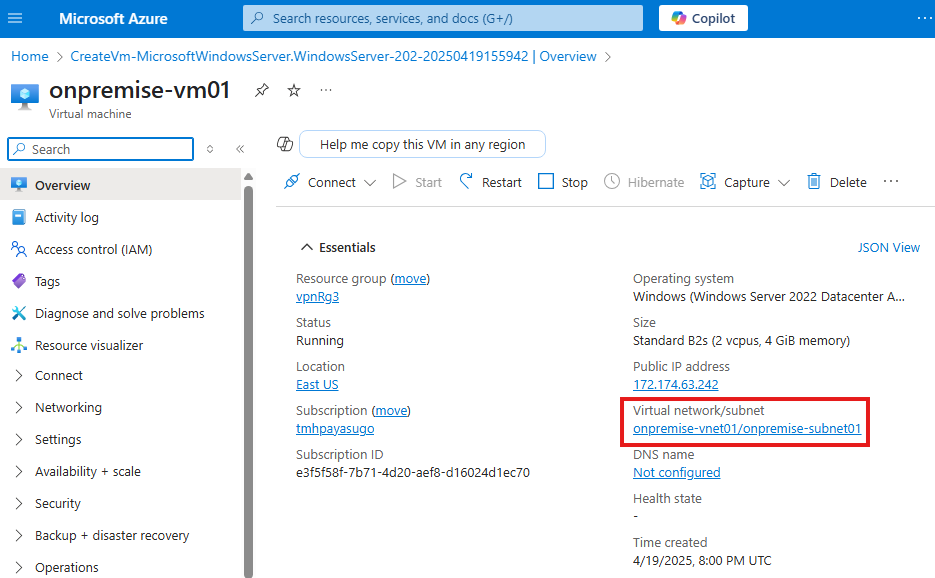
Task: Open JSON View link
Action: pos(888,248)
